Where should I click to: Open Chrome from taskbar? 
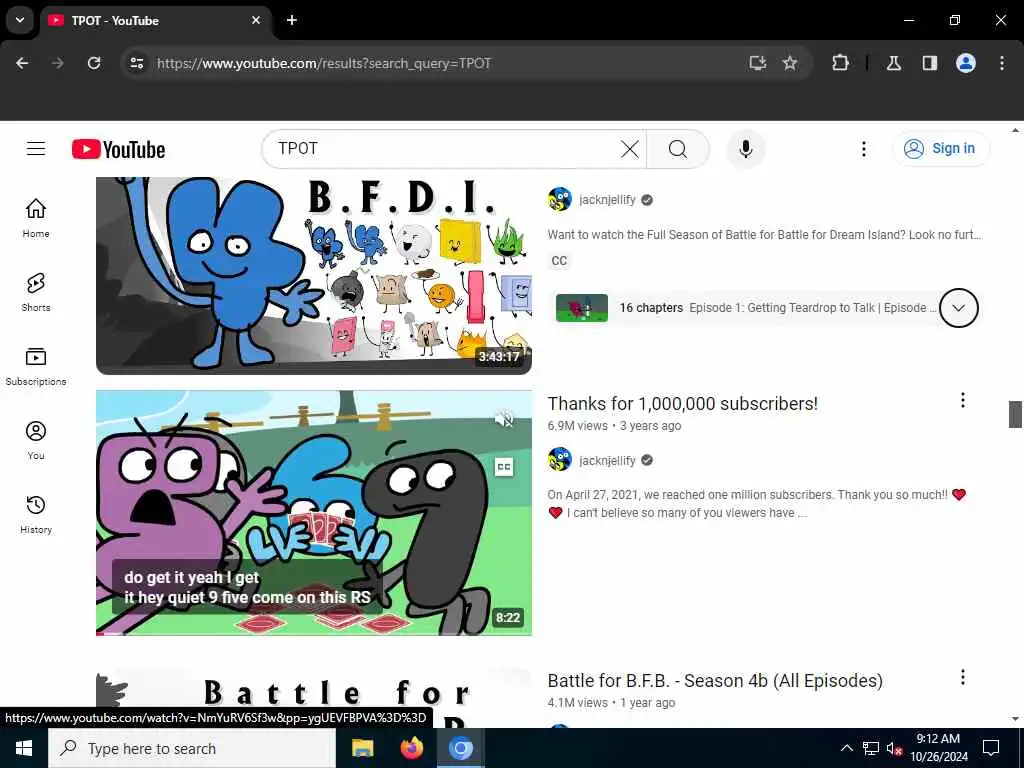(460, 748)
